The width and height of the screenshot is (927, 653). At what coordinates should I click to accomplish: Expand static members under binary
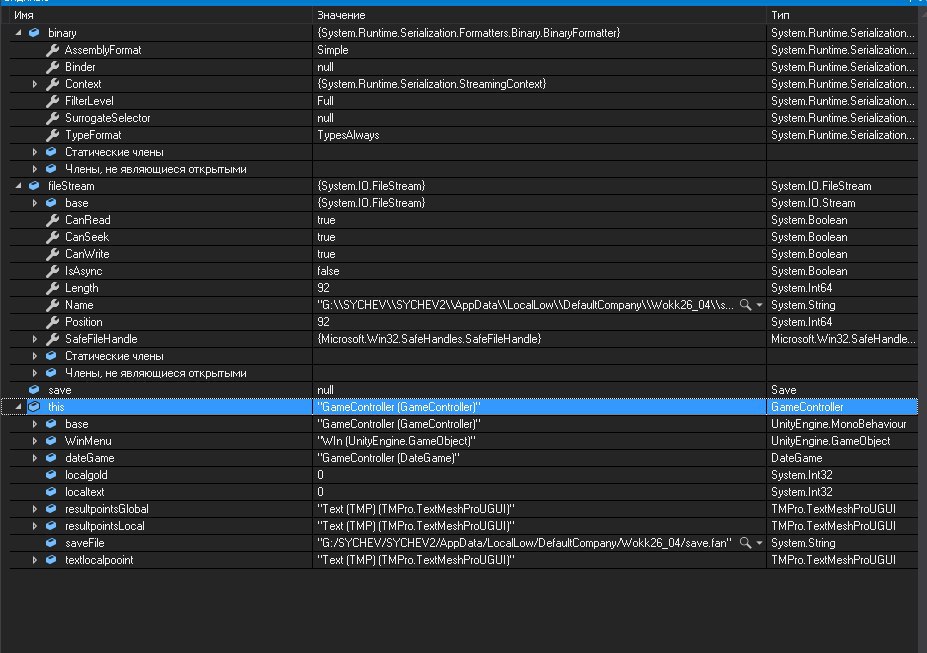(x=35, y=152)
